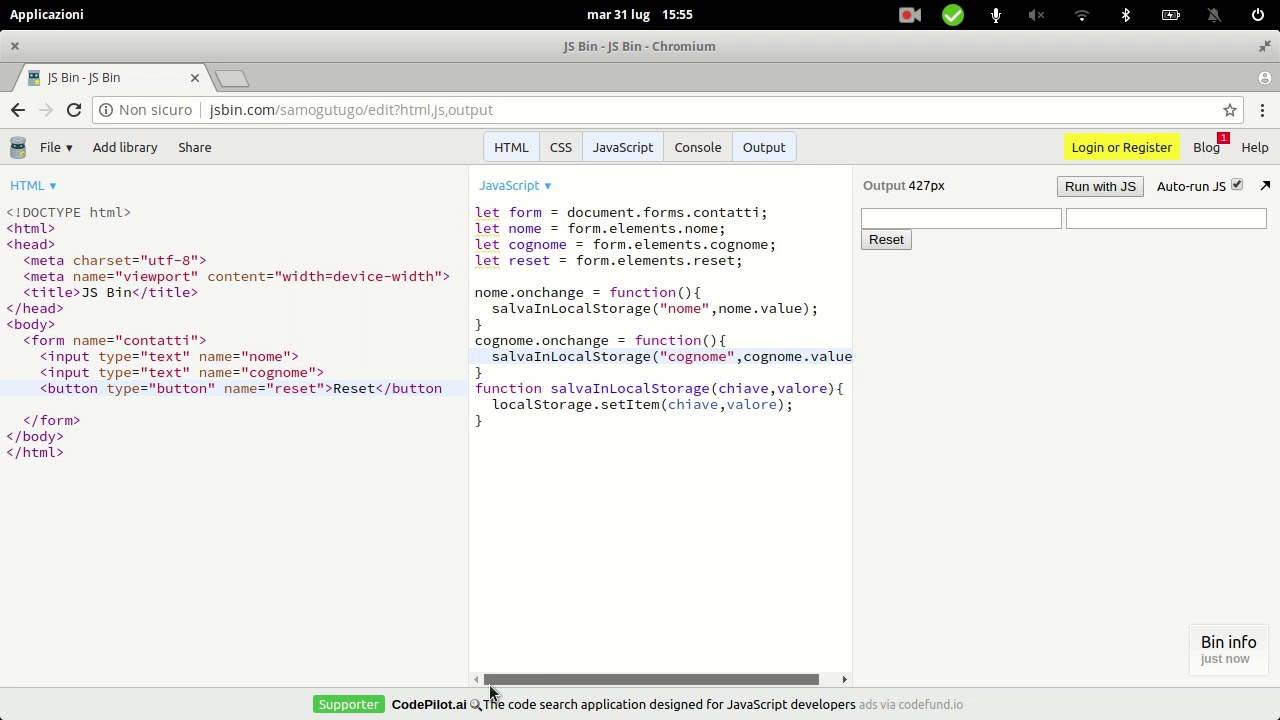Image resolution: width=1280 pixels, height=720 pixels.
Task: Click the Bin info box
Action: pos(1228,648)
